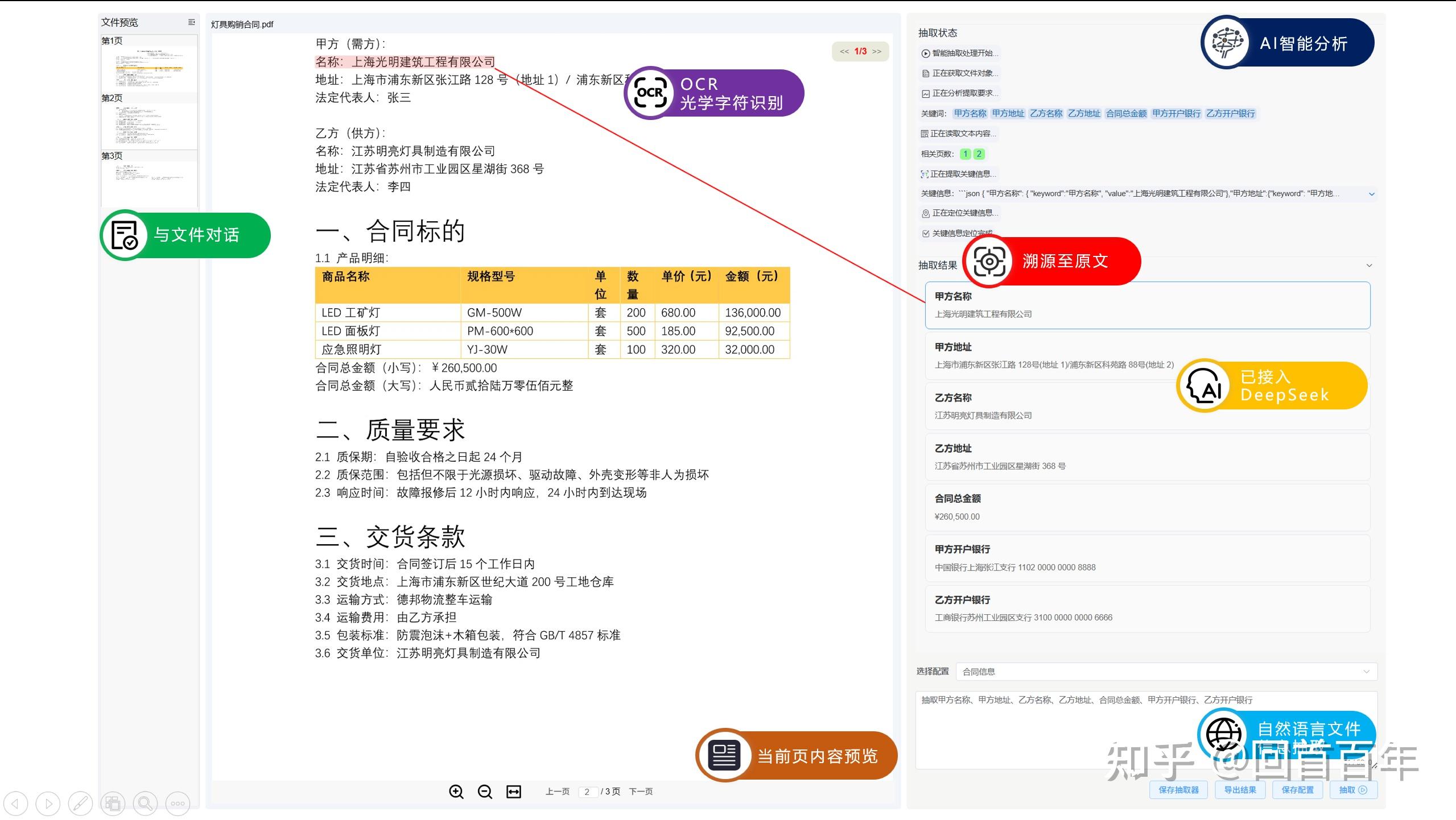Zoom in on the PDF page
Viewport: 1456px width, 820px height.
(x=456, y=791)
